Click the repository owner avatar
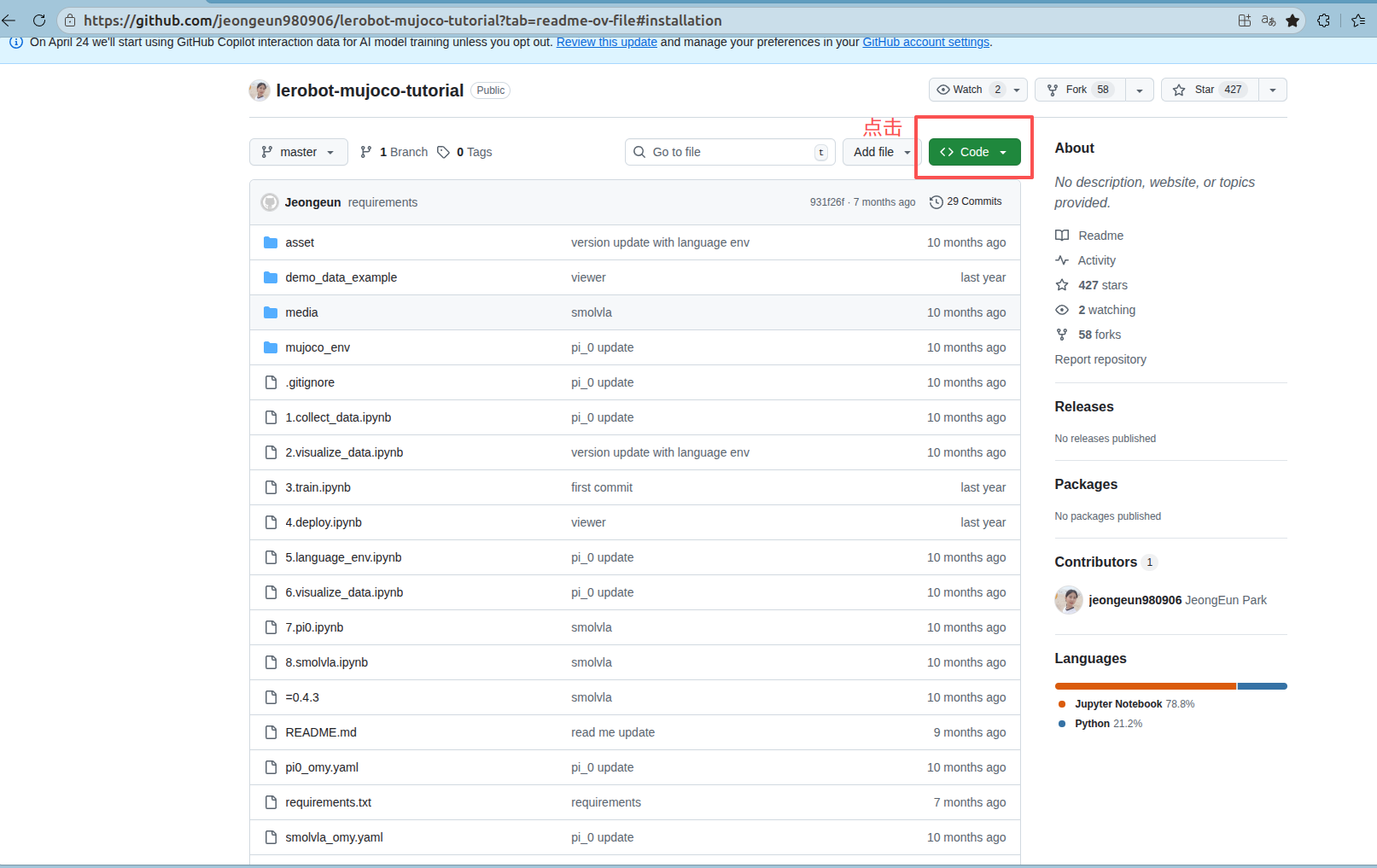1377x868 pixels. pos(260,90)
